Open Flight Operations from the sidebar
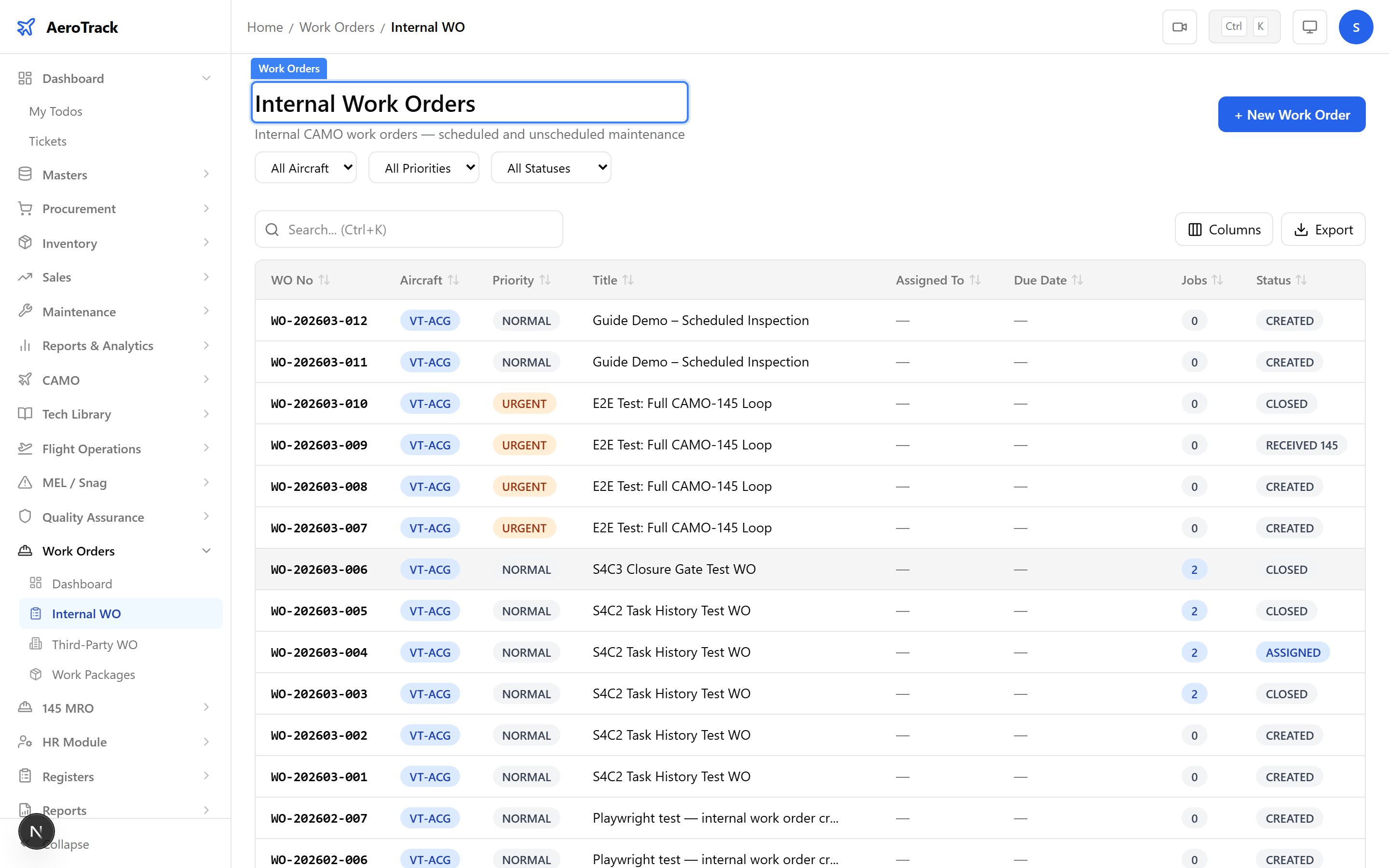This screenshot has height=868, width=1389. coord(91,448)
